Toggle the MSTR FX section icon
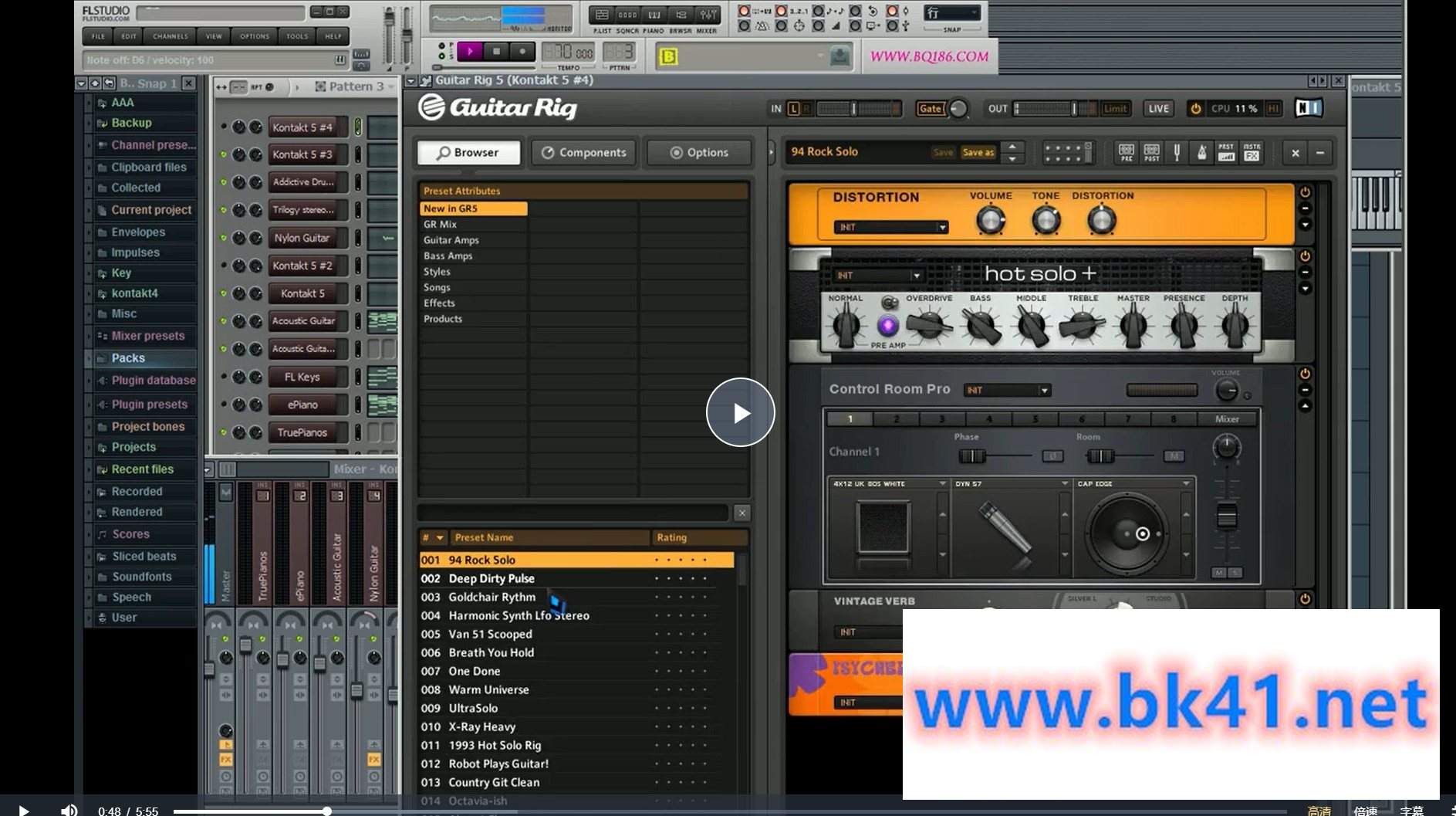 click(x=1252, y=152)
